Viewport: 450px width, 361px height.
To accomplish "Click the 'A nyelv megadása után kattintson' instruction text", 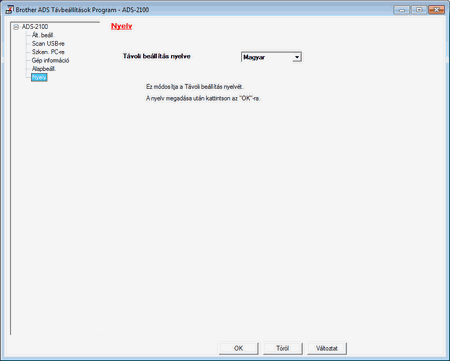I will click(x=203, y=98).
